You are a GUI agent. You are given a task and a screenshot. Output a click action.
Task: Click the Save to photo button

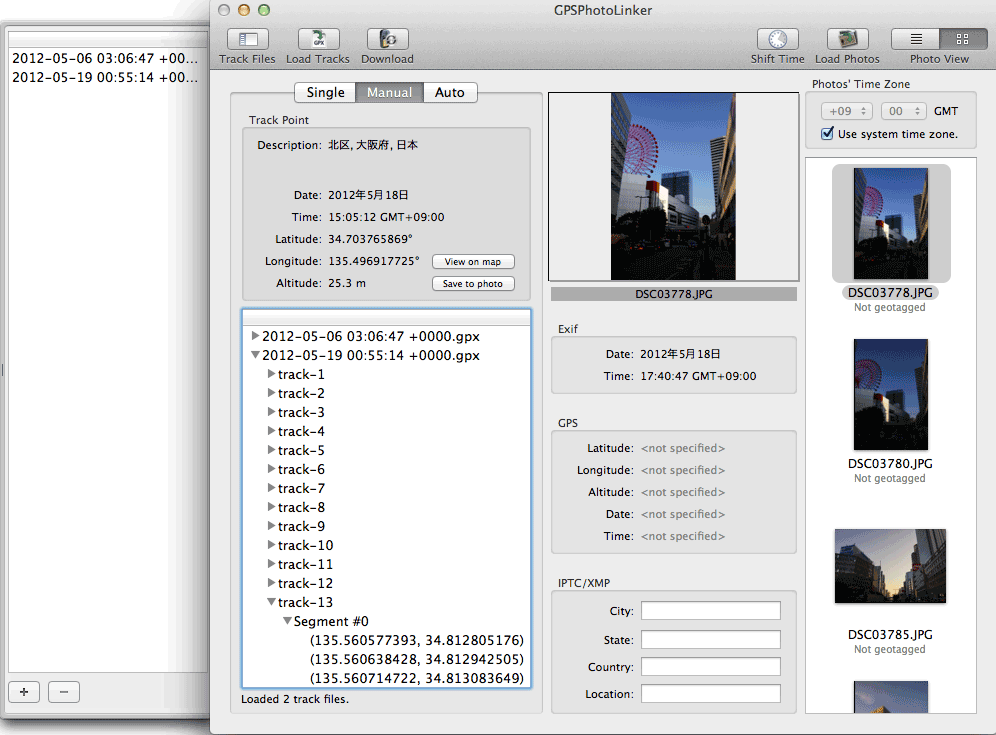click(x=473, y=284)
